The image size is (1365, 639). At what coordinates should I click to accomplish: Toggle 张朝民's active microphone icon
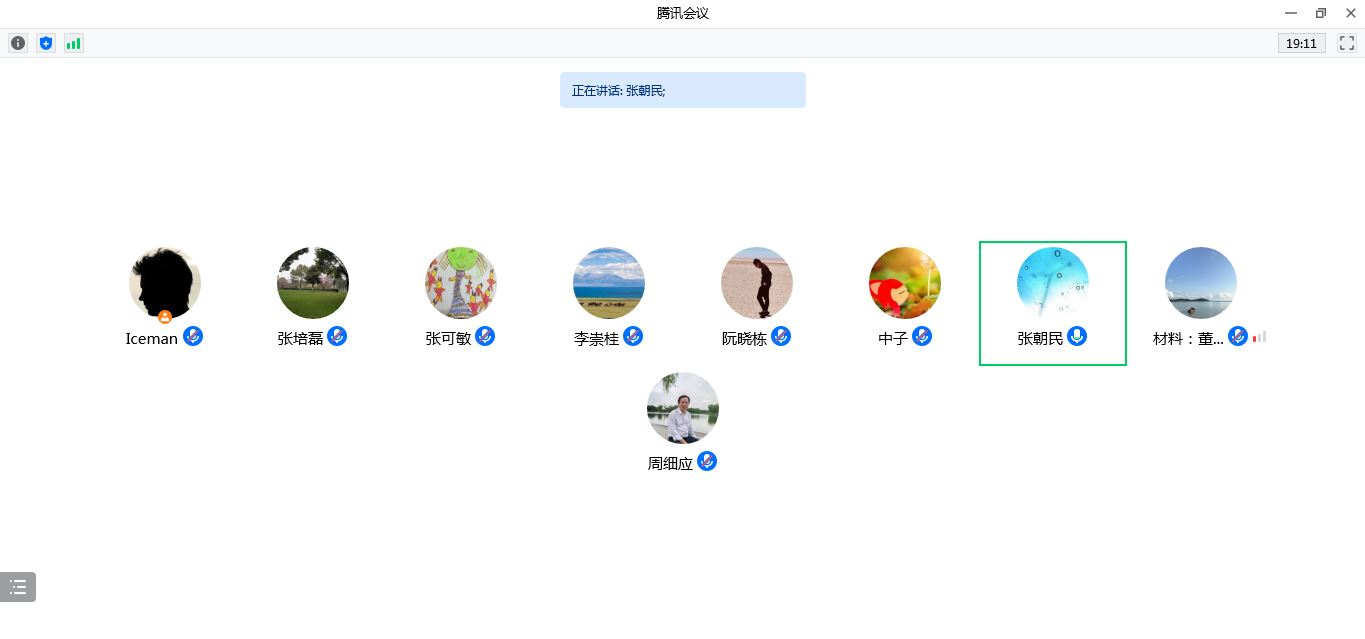tap(1077, 337)
